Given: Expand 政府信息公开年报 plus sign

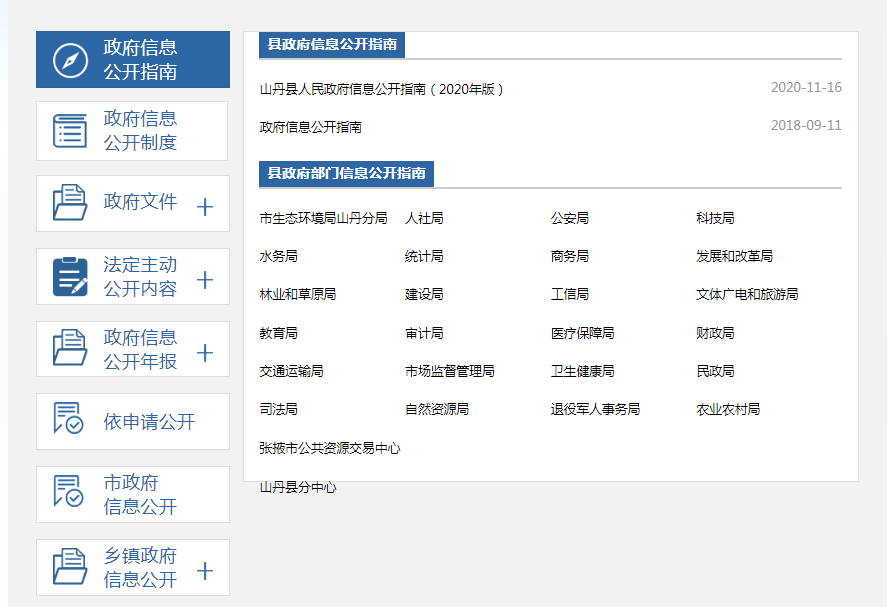Looking at the screenshot, I should tap(205, 353).
